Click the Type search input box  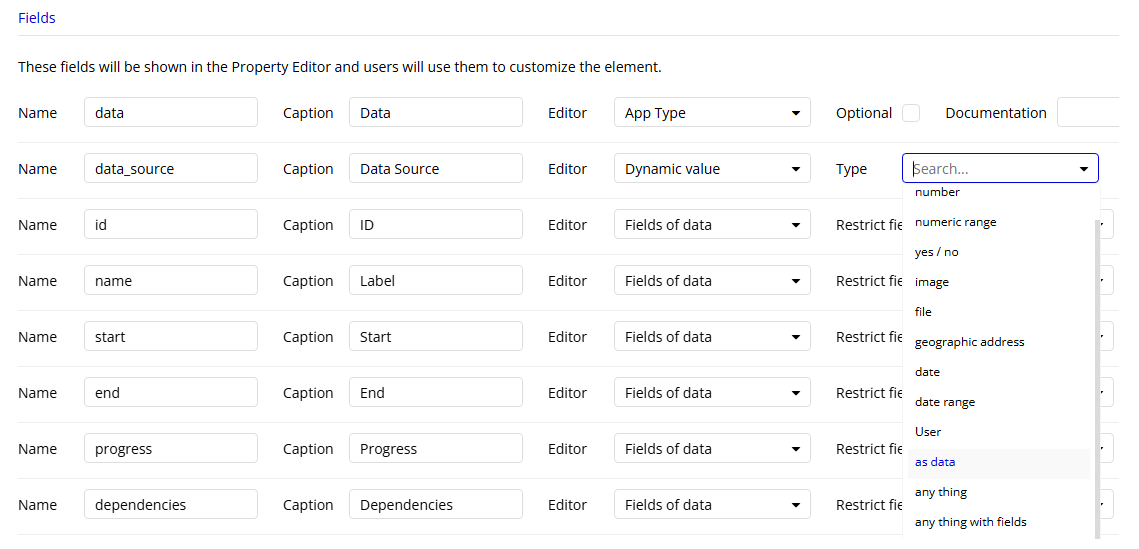coord(990,169)
